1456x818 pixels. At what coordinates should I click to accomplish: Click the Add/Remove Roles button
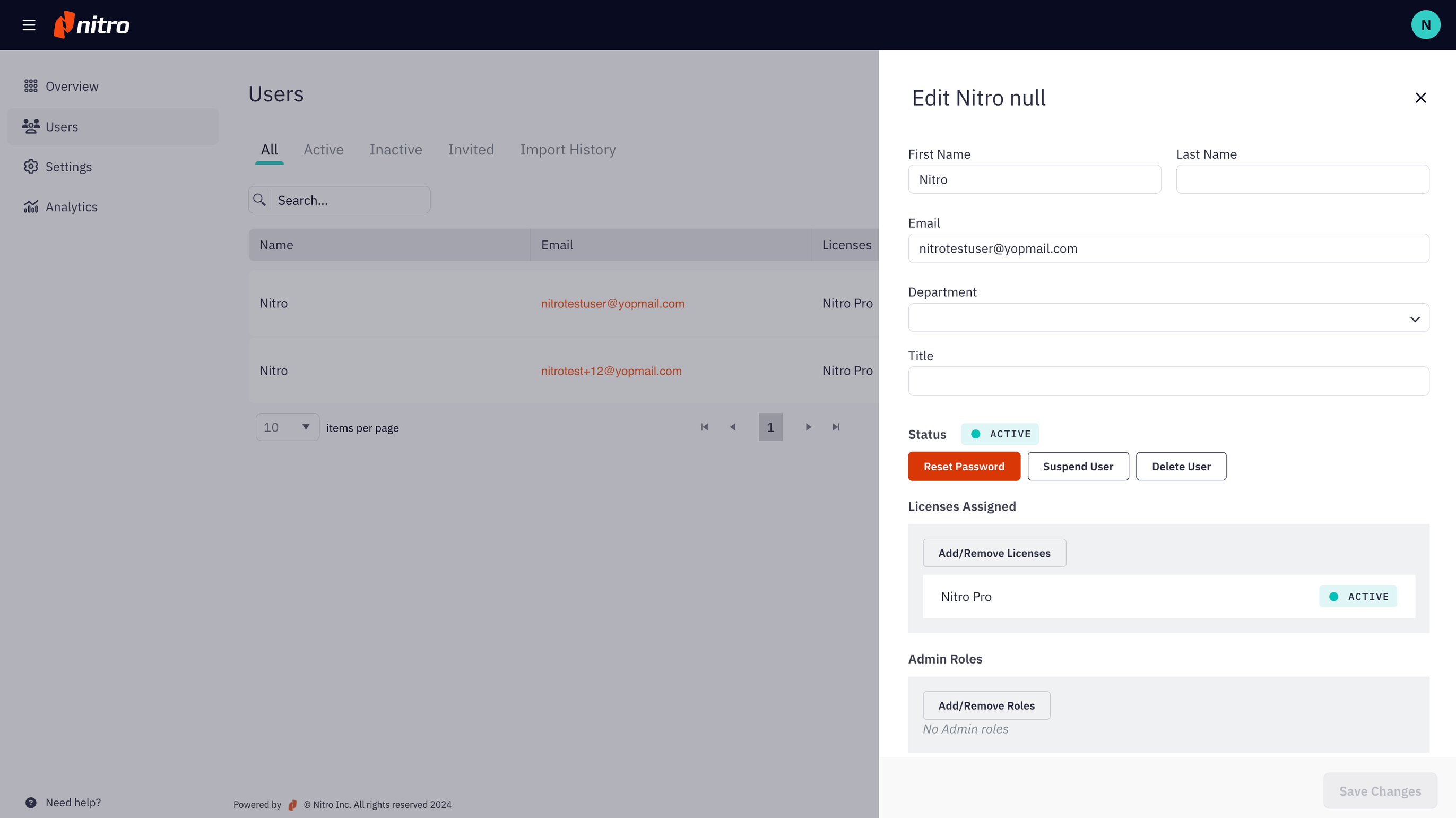(986, 705)
